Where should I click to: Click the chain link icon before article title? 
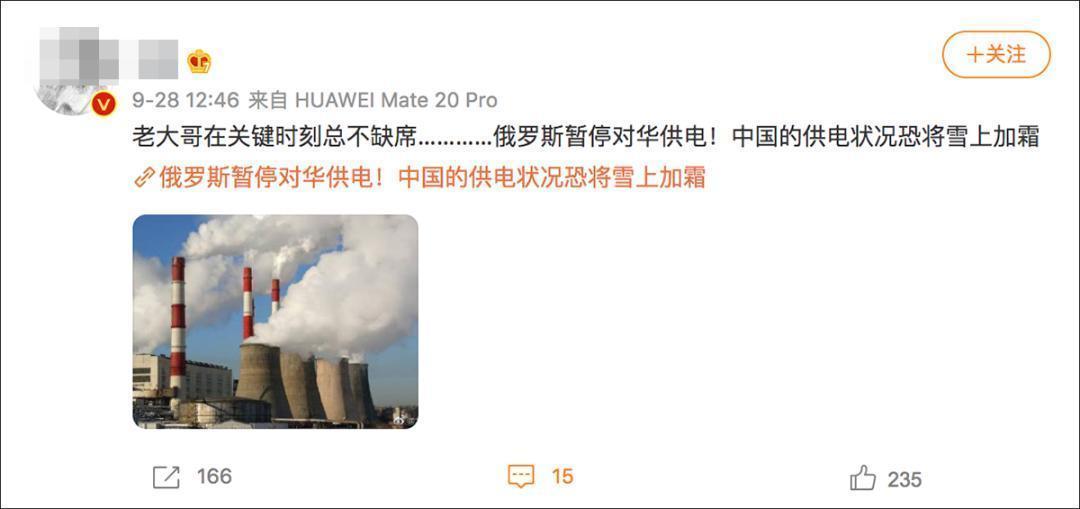[x=143, y=178]
